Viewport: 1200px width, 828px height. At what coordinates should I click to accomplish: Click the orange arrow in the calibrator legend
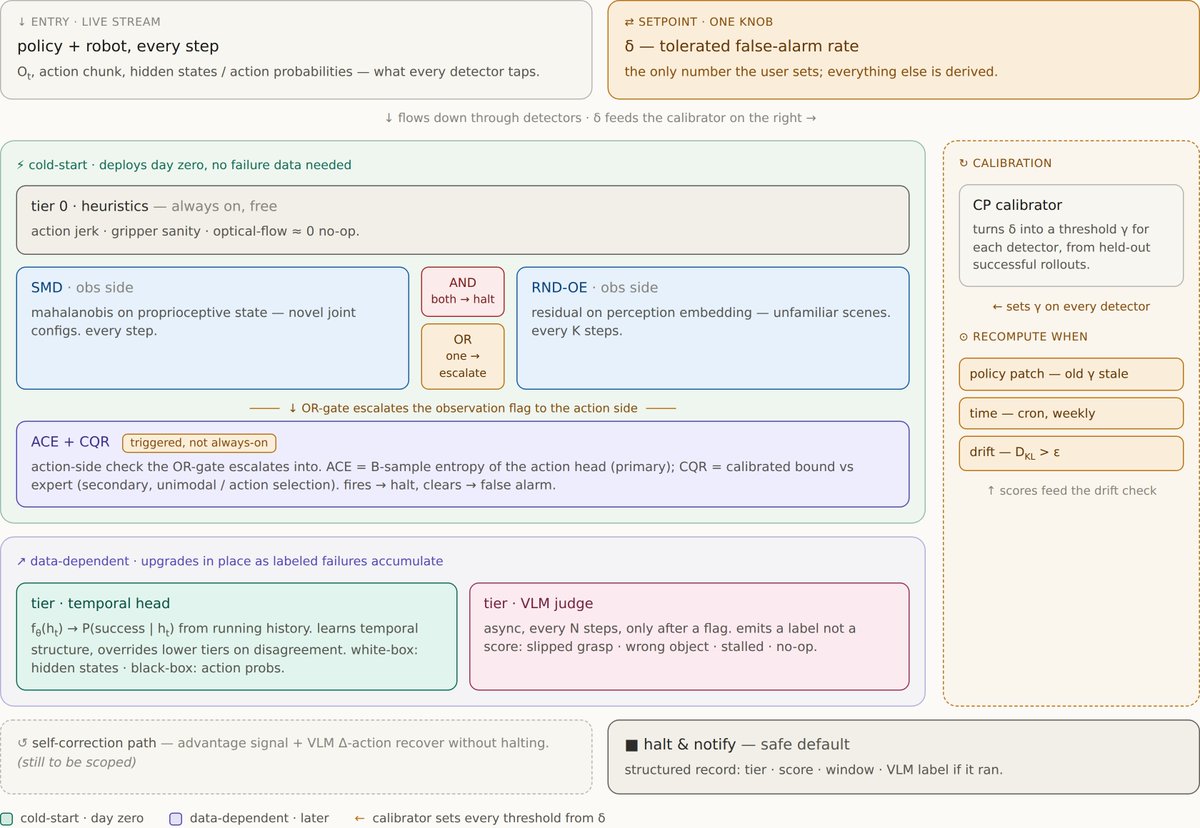(x=360, y=818)
